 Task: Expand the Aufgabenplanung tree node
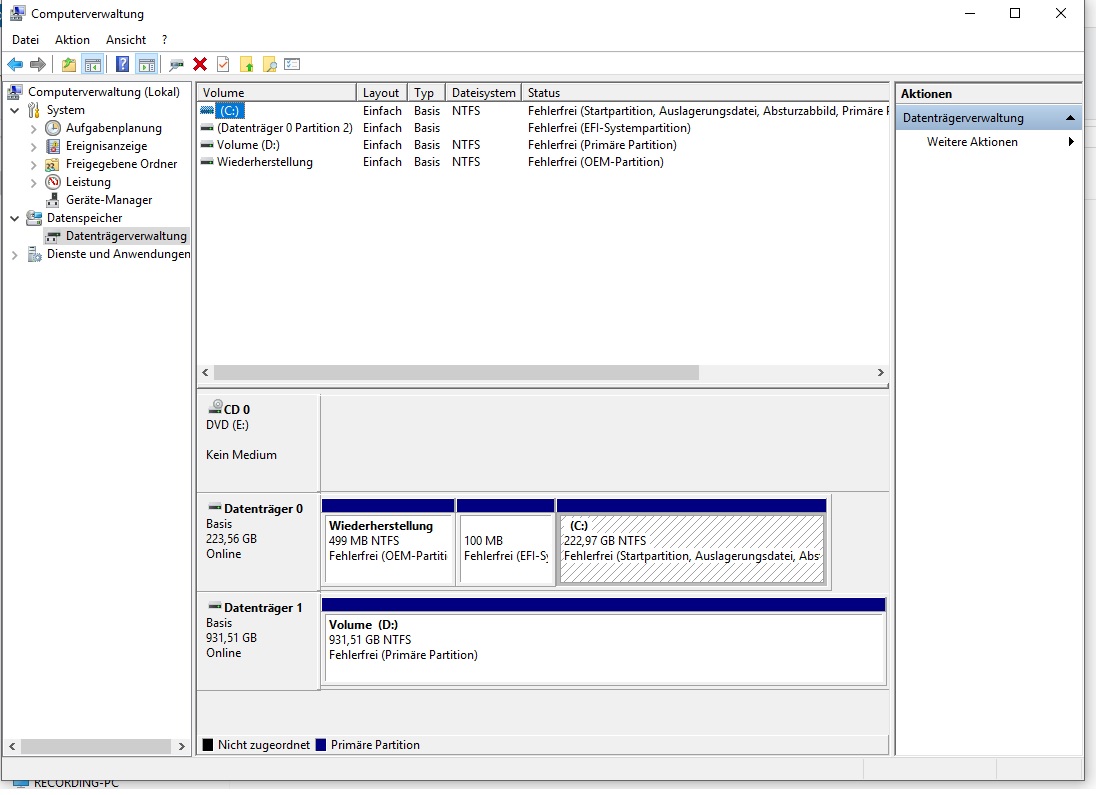coord(34,128)
